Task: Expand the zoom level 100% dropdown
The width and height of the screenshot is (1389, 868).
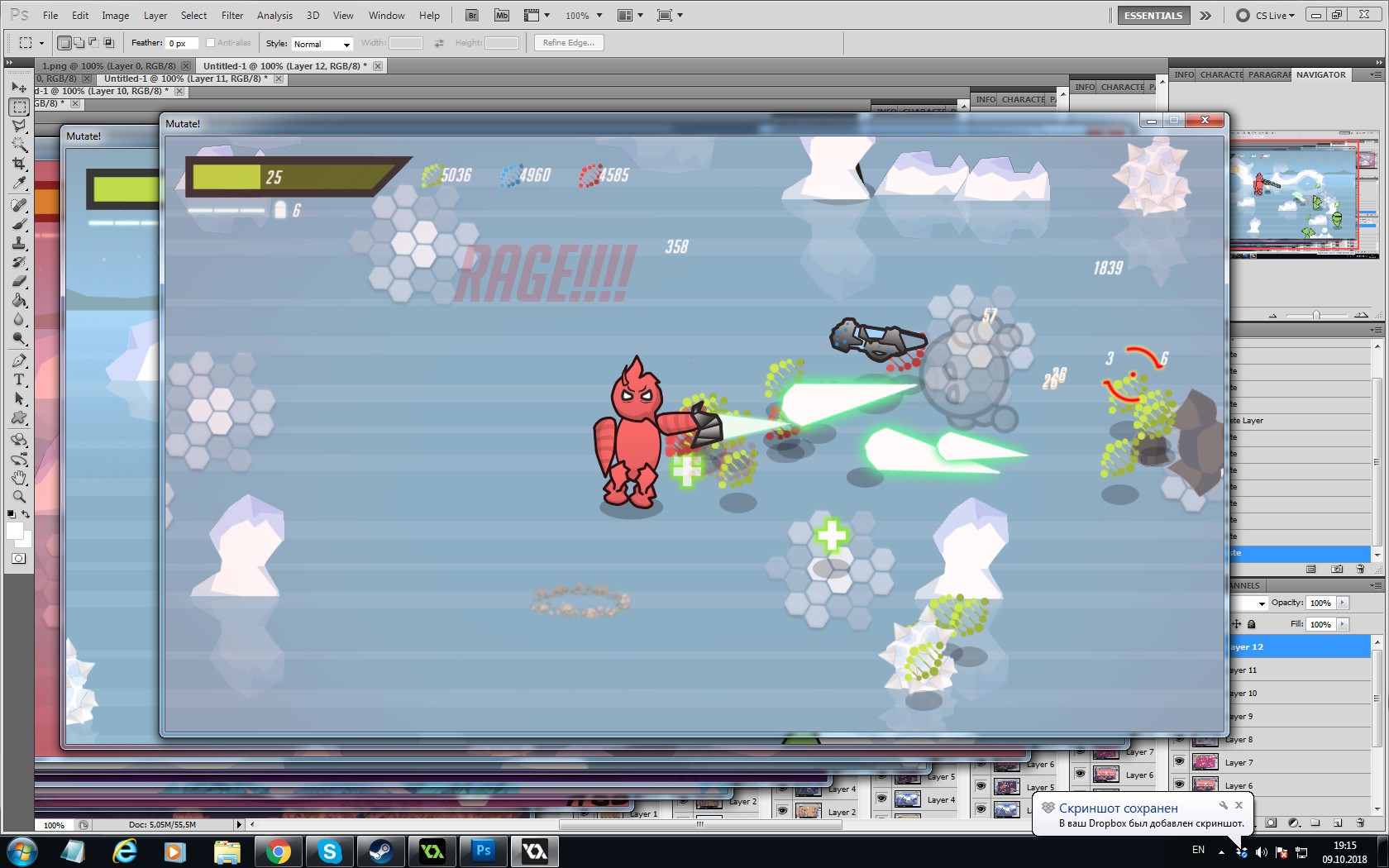Action: pos(599,15)
